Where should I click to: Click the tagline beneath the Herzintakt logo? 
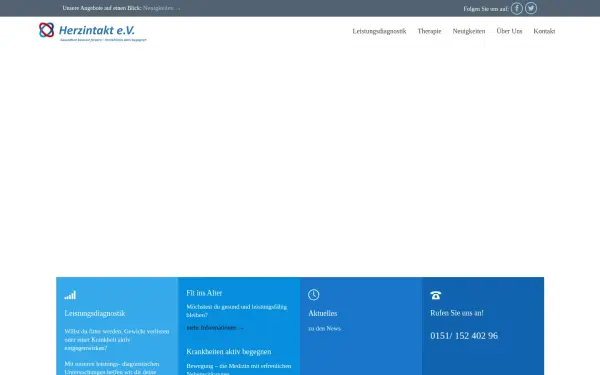pyautogui.click(x=103, y=40)
